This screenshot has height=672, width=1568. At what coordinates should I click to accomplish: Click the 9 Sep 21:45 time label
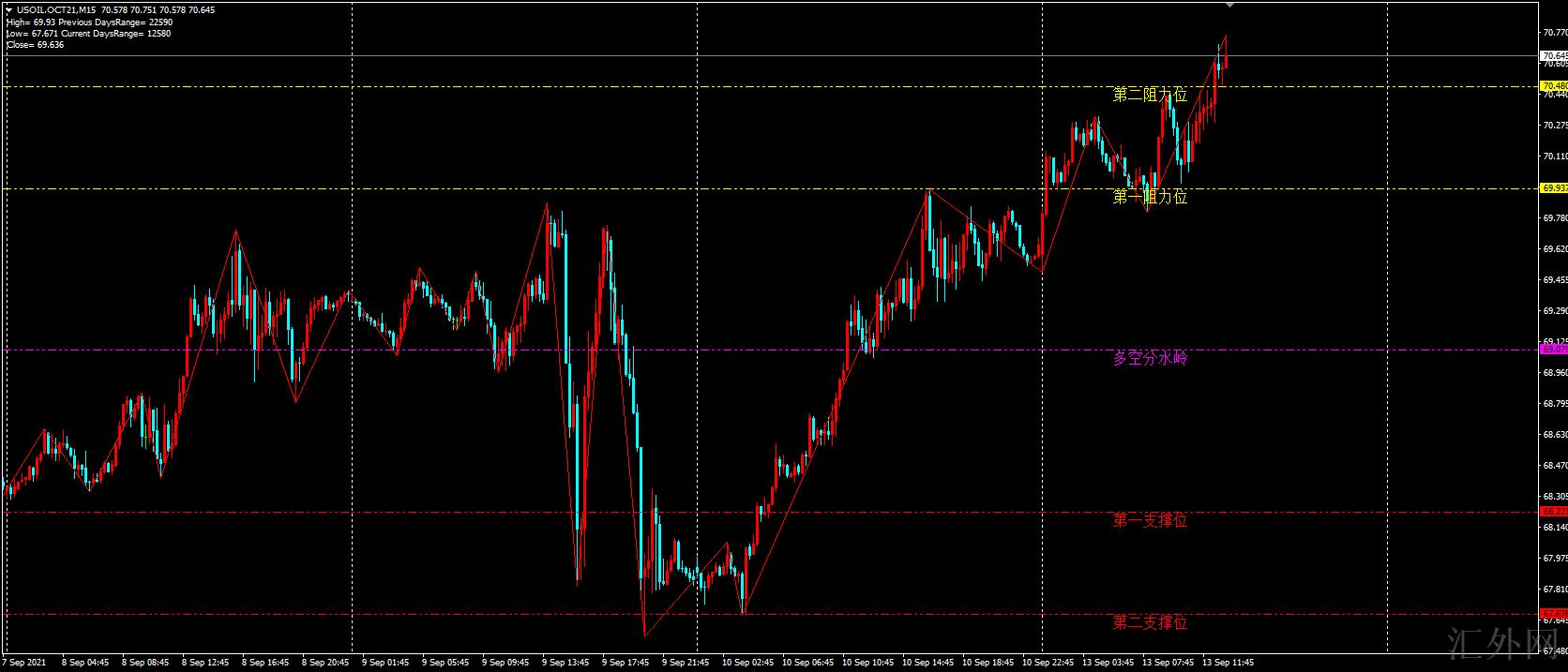coord(685,663)
